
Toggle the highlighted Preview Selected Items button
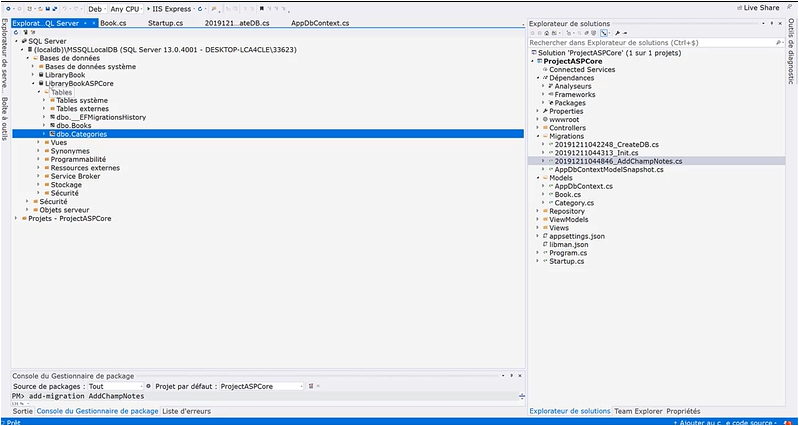pos(604,33)
